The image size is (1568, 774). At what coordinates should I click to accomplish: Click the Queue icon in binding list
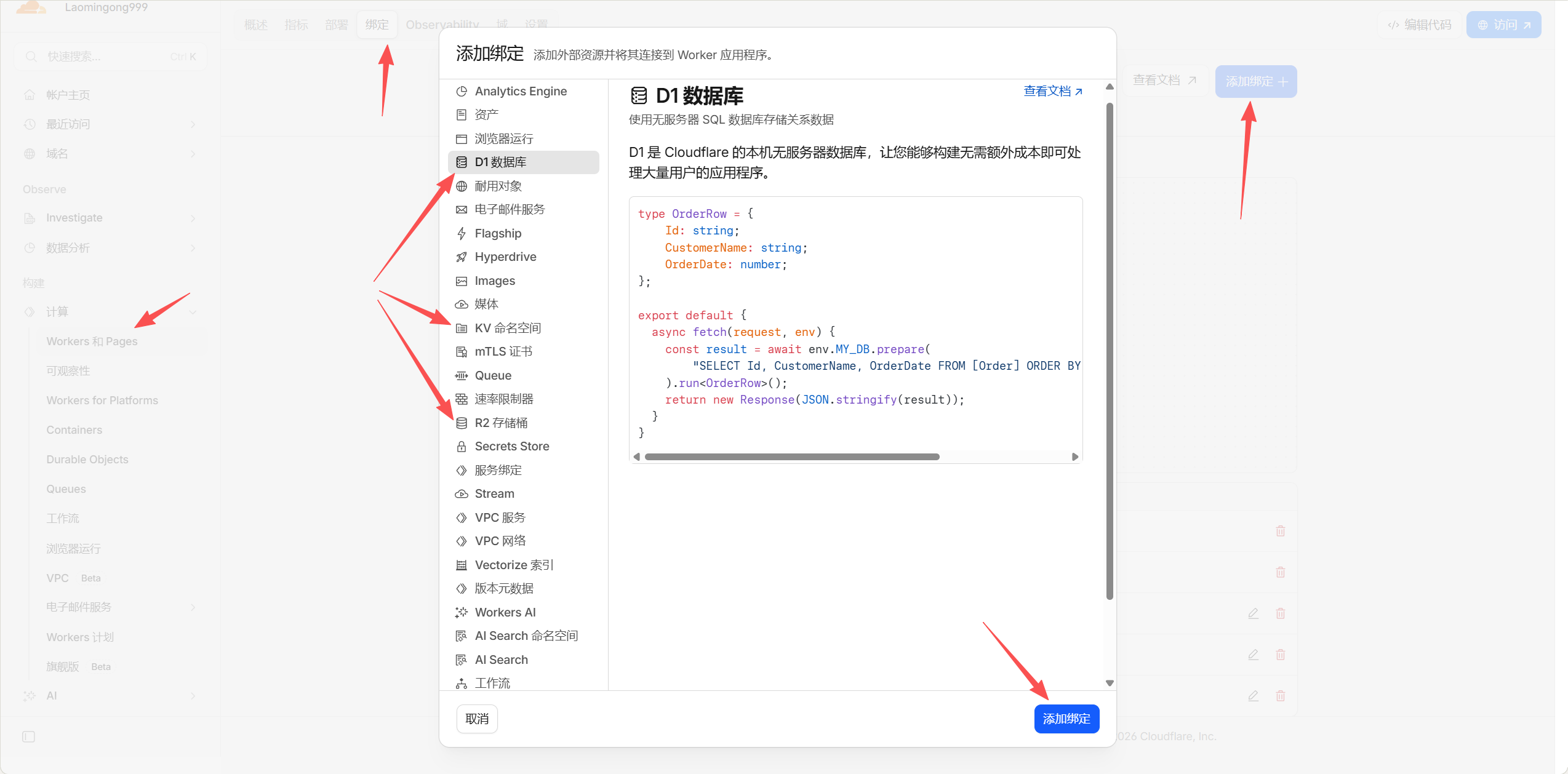[462, 376]
